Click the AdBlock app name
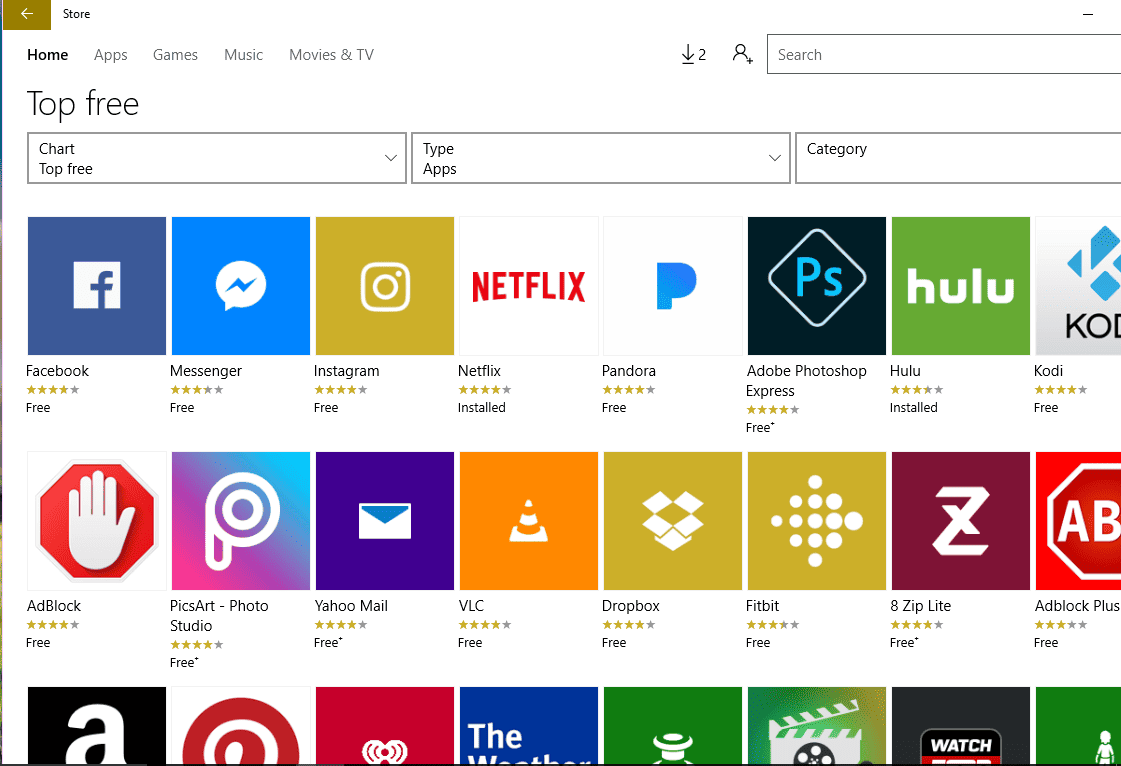1121x766 pixels. 54,606
